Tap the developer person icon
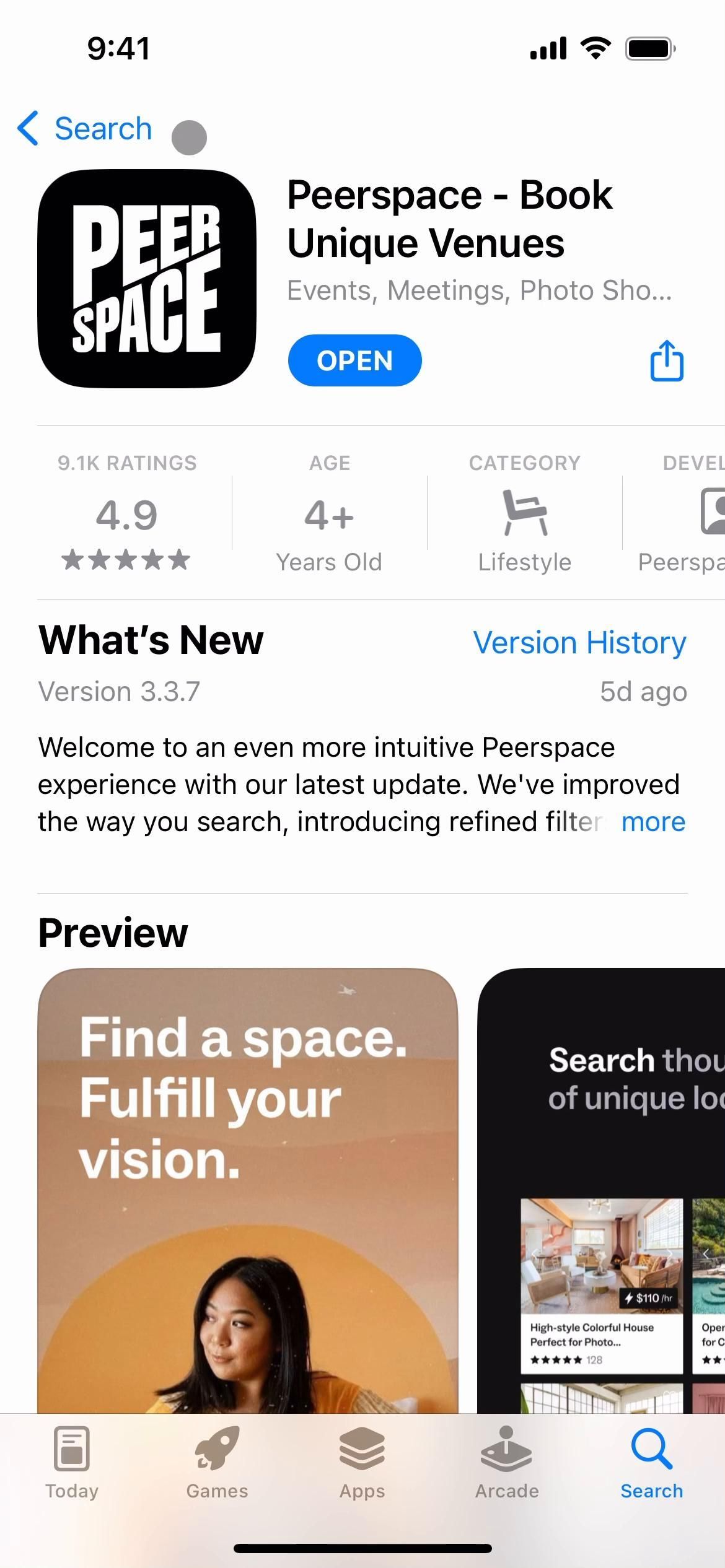The height and width of the screenshot is (1568, 725). tap(713, 511)
